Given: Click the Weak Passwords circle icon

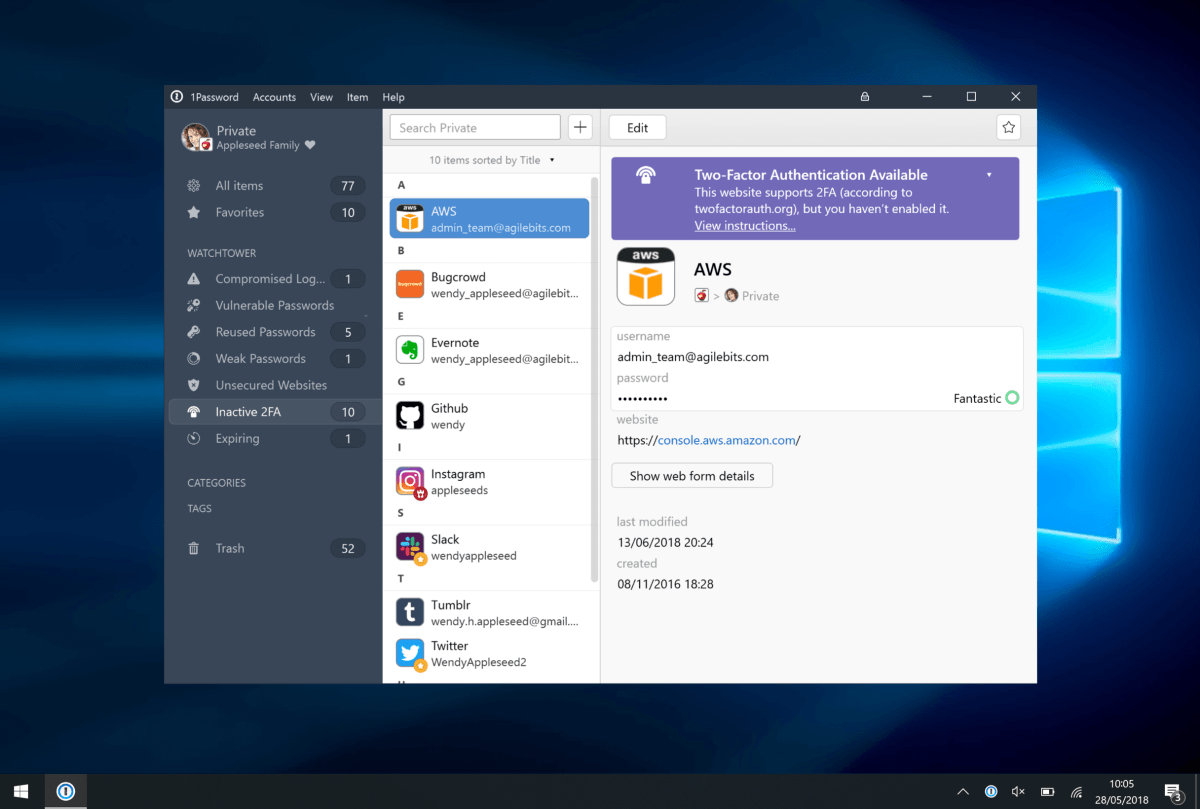Looking at the screenshot, I should (x=194, y=358).
